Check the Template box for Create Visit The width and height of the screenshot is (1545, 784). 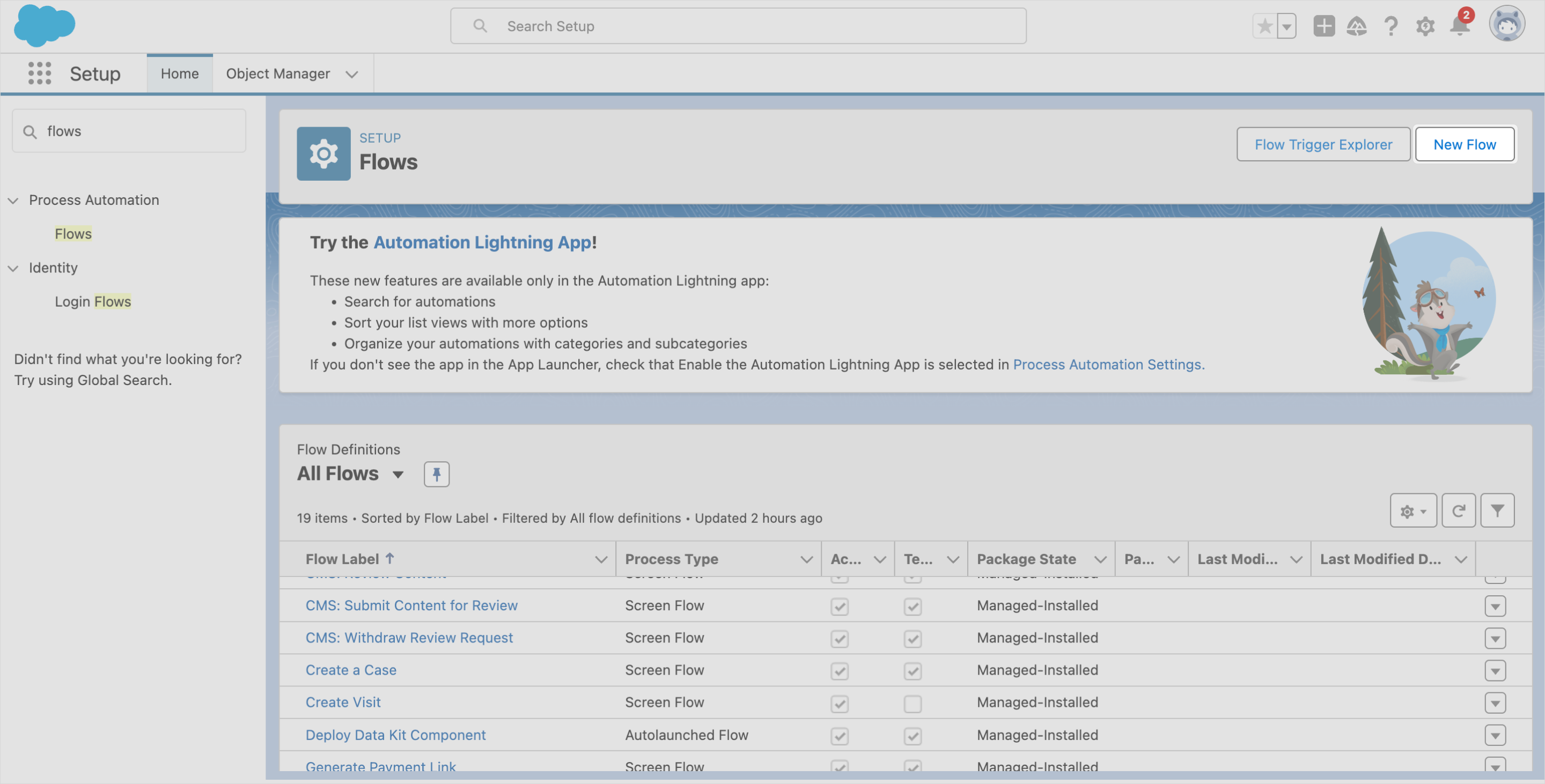click(912, 704)
